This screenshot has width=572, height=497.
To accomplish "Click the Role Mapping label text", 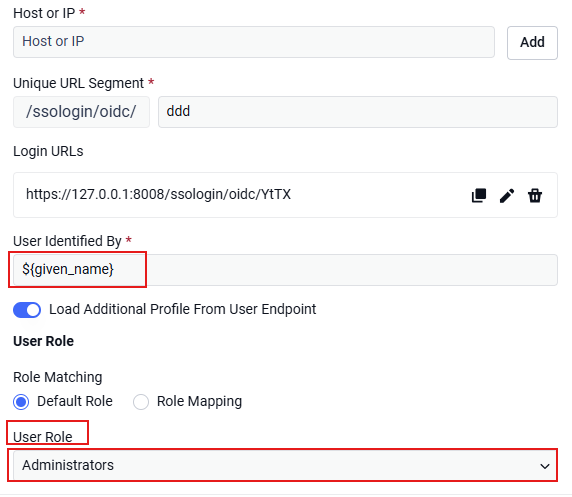I will pyautogui.click(x=199, y=401).
